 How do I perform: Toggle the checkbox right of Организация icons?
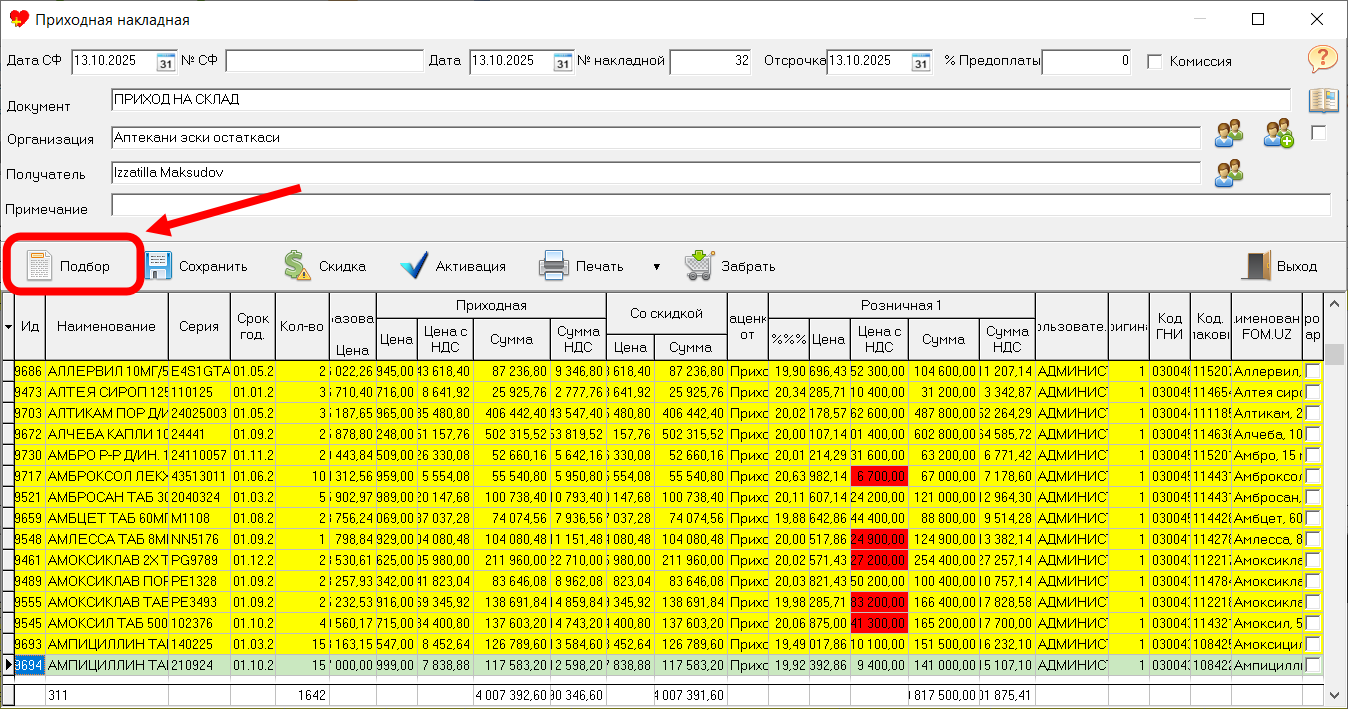coord(1318,133)
